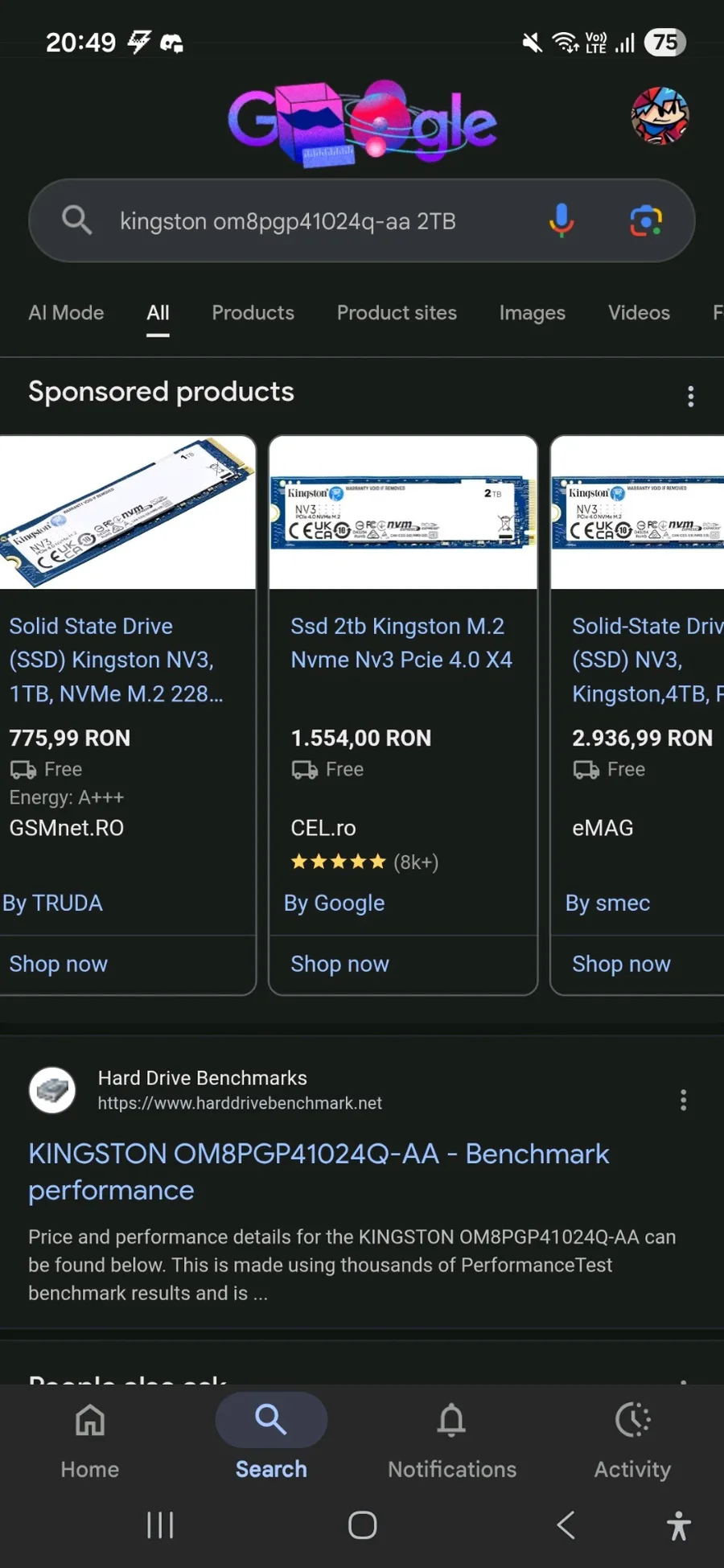724x1568 pixels.
Task: Open Sponsored products options menu
Action: pyautogui.click(x=690, y=396)
